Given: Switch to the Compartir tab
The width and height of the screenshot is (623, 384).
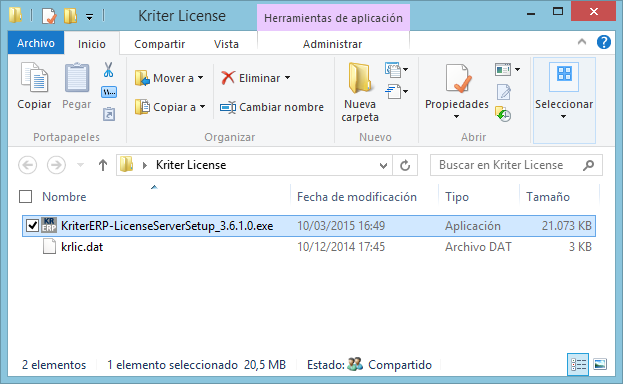Looking at the screenshot, I should [x=159, y=44].
